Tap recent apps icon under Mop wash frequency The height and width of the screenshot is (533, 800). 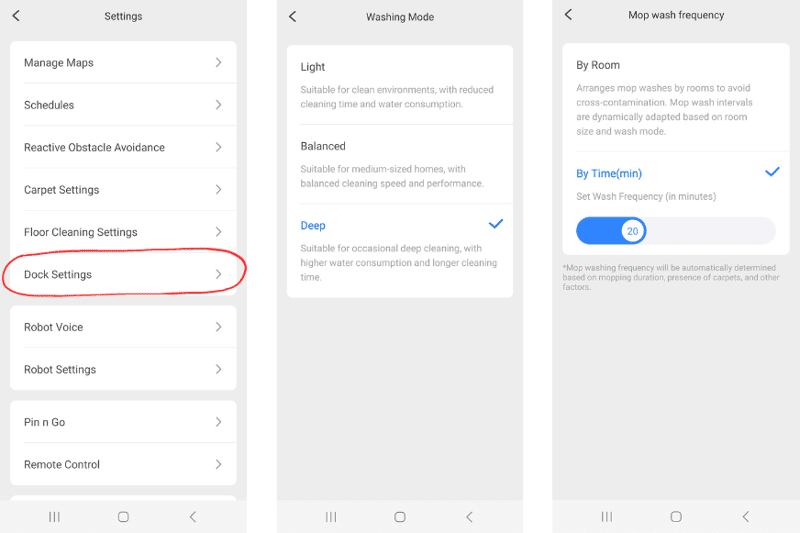click(x=607, y=517)
